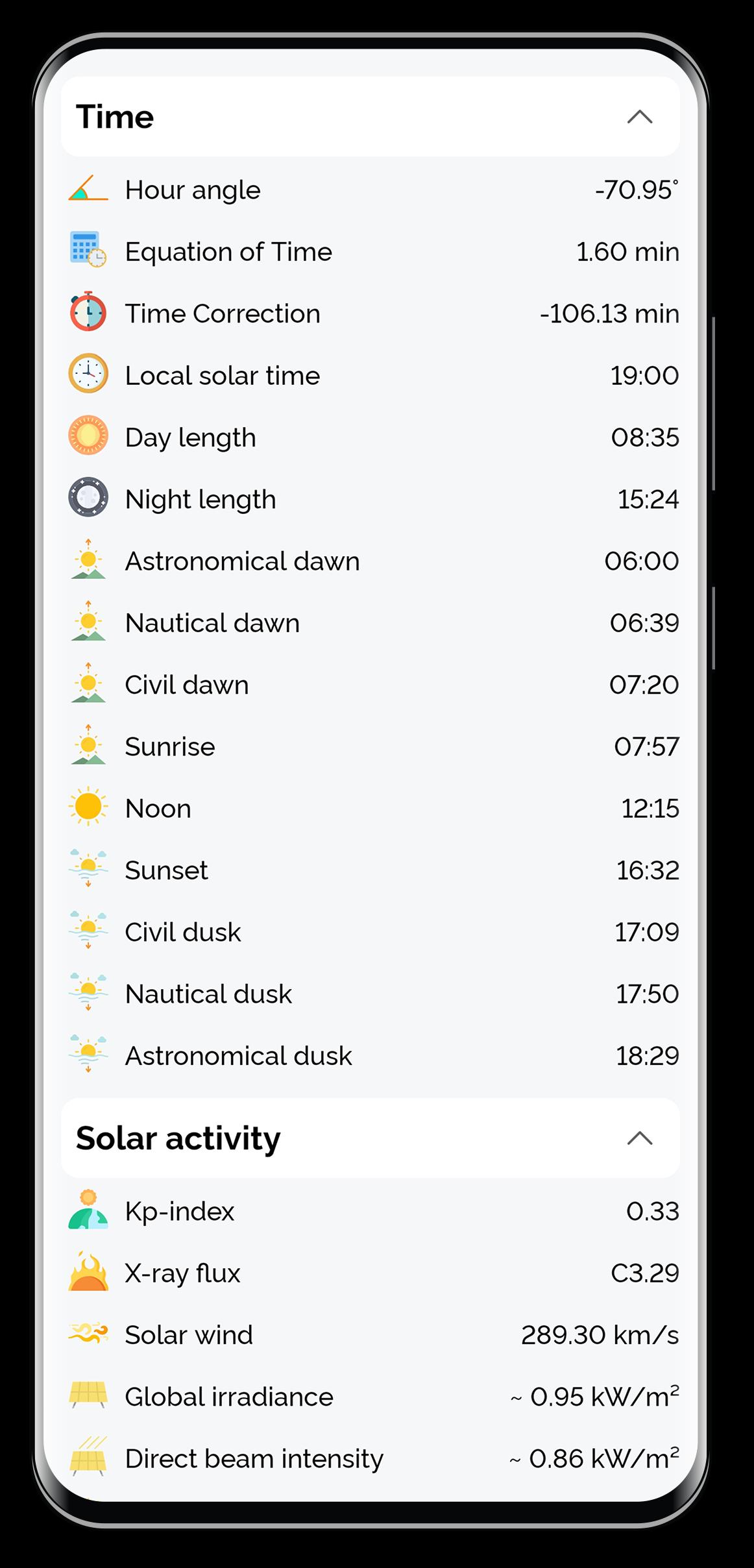This screenshot has width=754, height=1568.
Task: Click the Night length moon icon
Action: point(88,498)
